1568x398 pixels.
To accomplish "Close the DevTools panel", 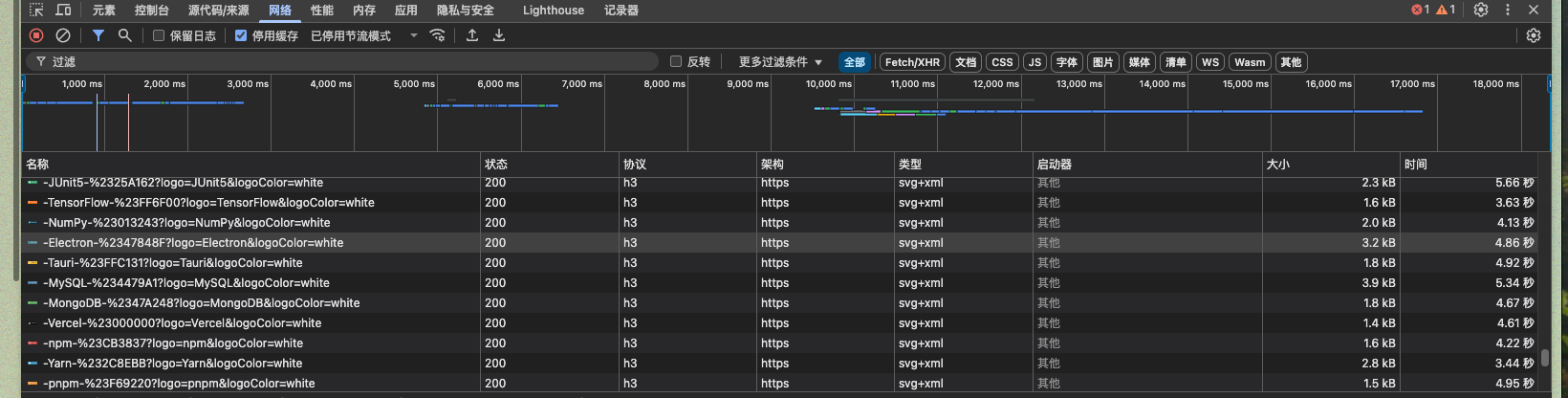I will (1534, 10).
